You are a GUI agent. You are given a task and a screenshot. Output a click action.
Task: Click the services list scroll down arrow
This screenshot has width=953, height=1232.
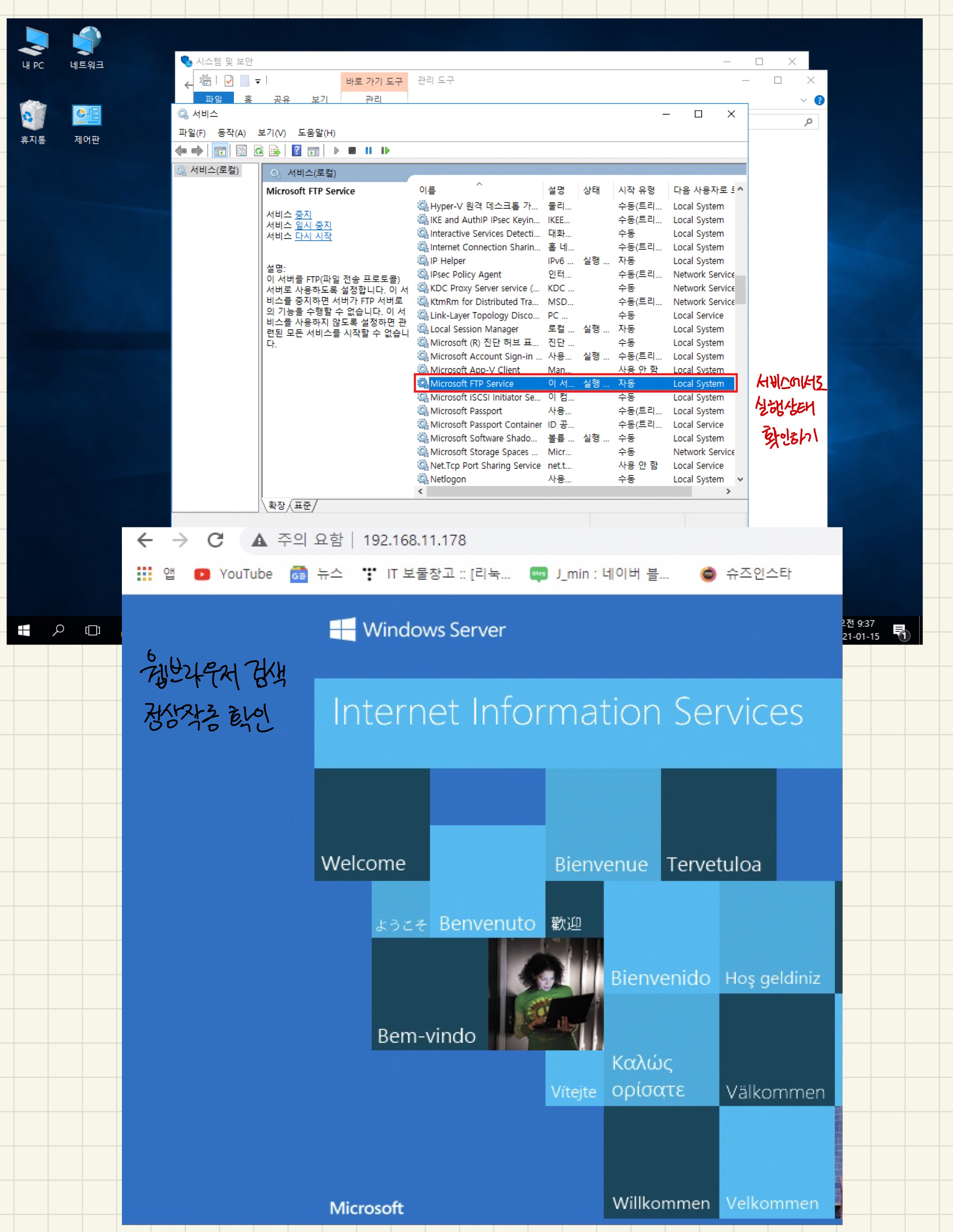(x=740, y=479)
